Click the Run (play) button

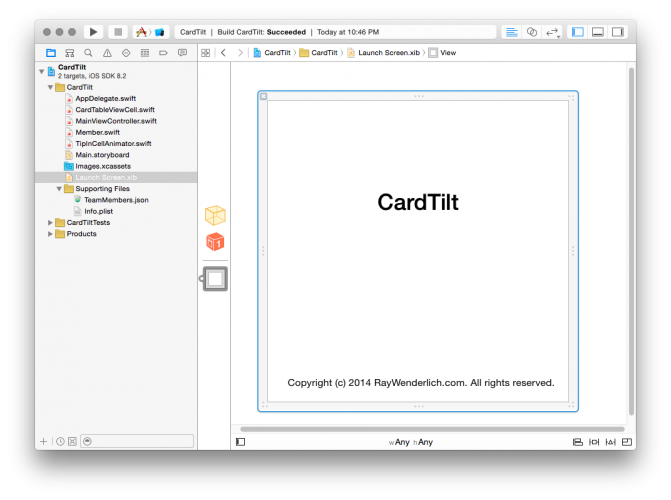coord(94,32)
